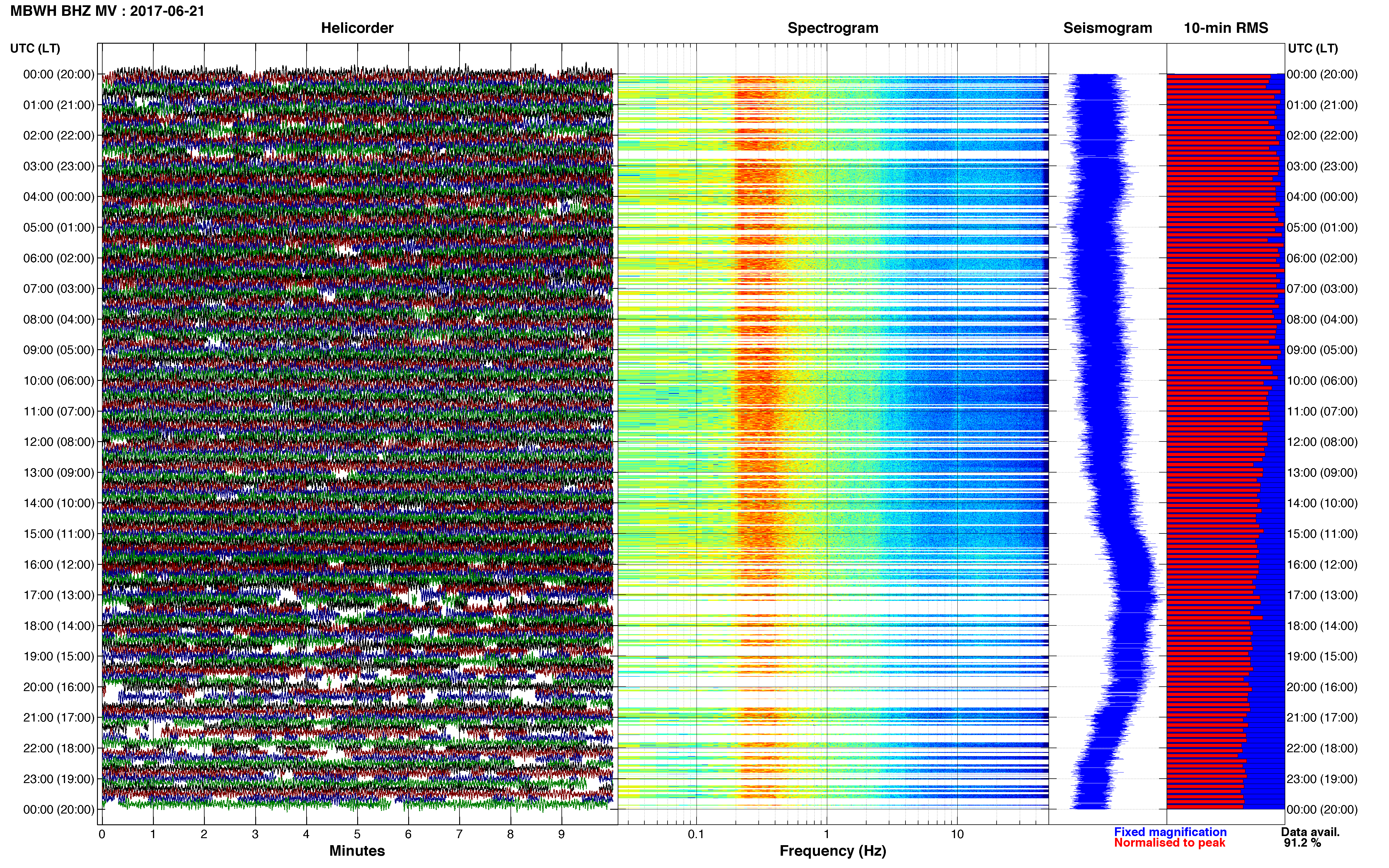Click minute tick label '9' on helicorder axis

pos(561,834)
